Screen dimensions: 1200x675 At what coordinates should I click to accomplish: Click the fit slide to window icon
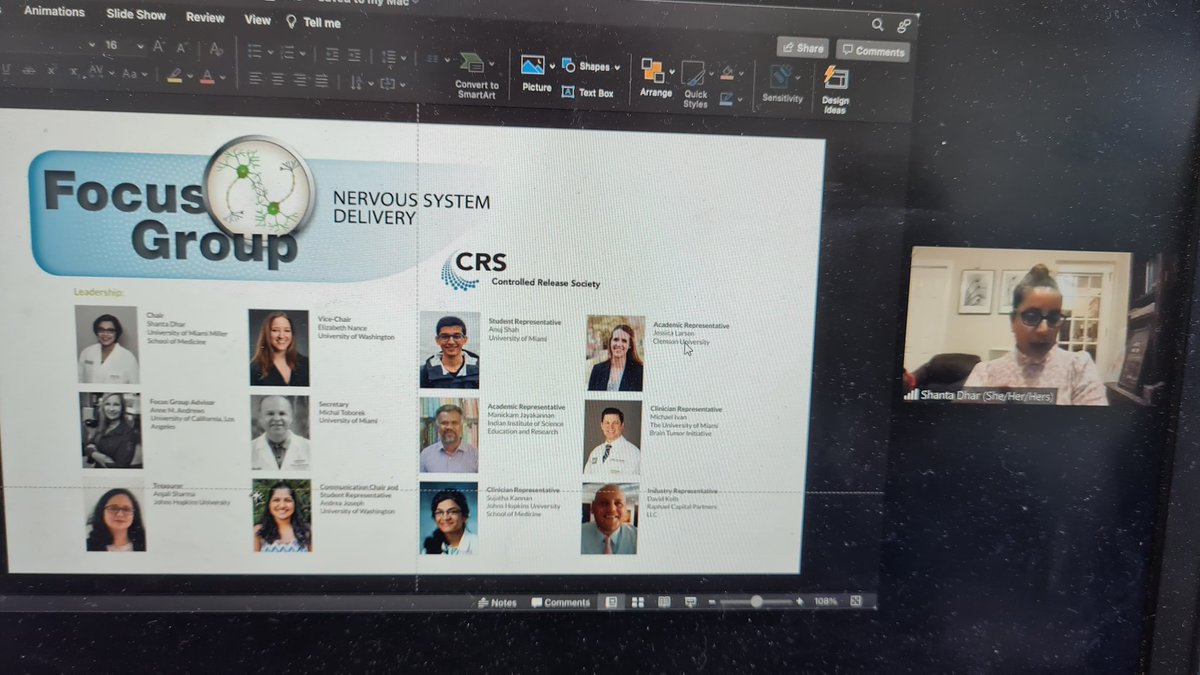click(855, 600)
